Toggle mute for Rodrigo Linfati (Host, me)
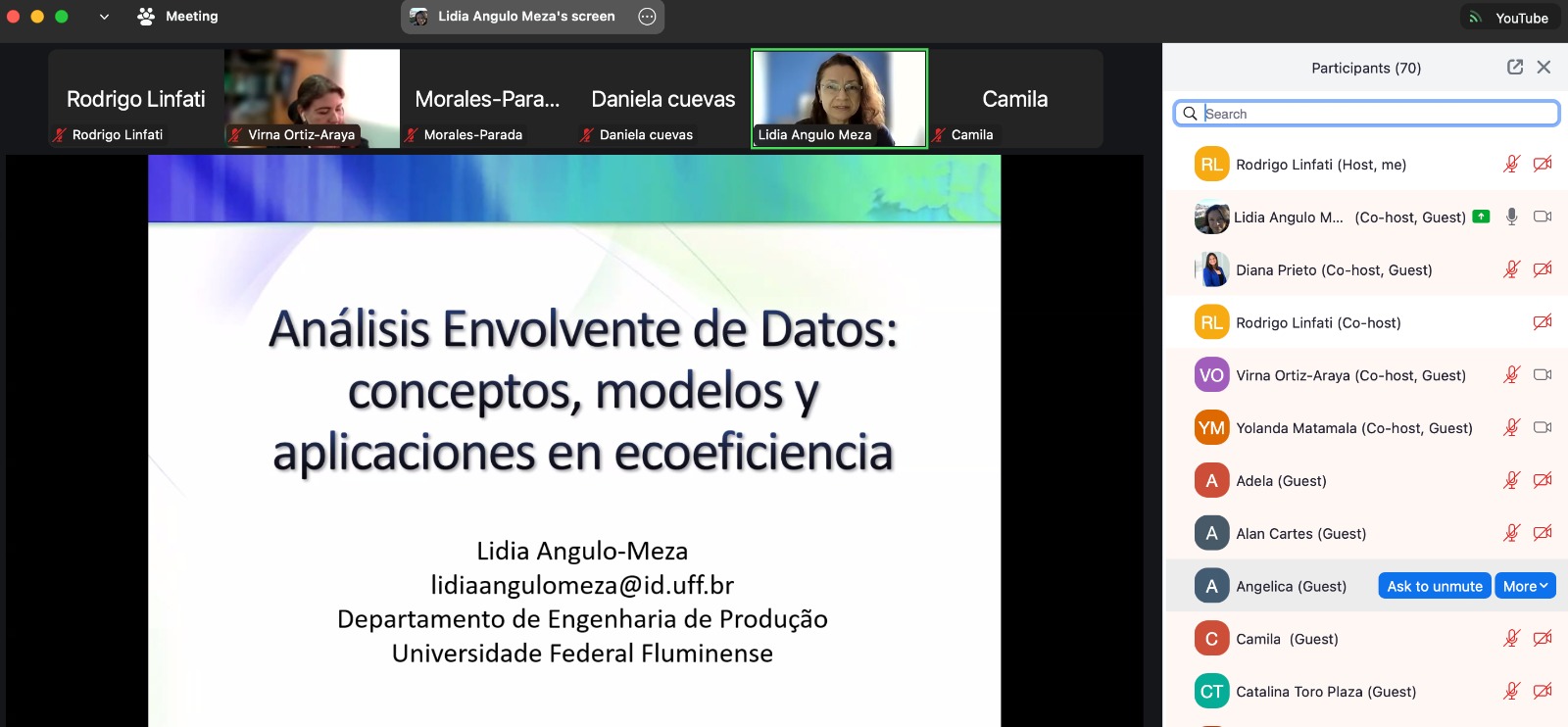1568x727 pixels. coord(1512,164)
